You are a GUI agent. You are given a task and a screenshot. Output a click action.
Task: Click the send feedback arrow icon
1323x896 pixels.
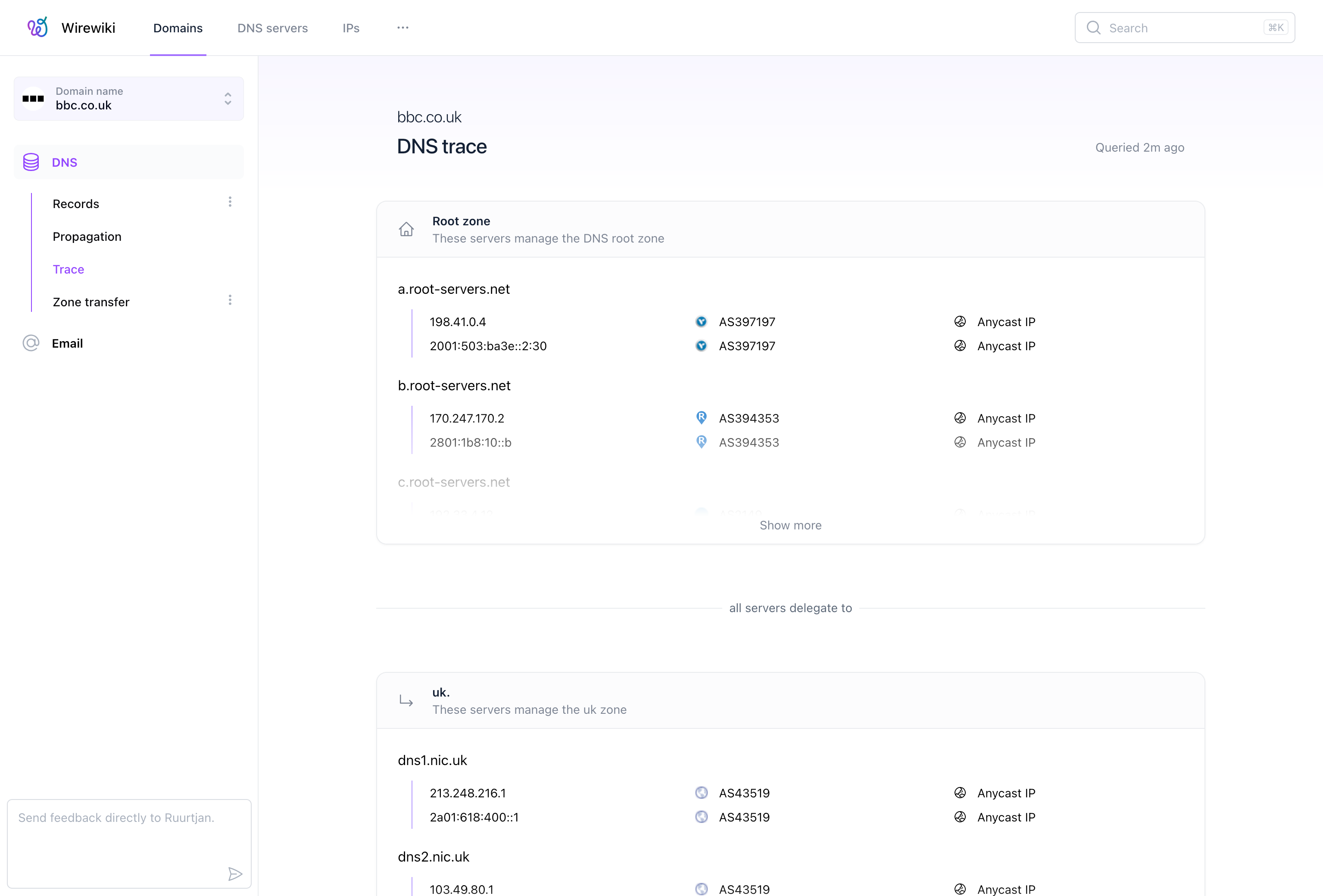point(235,874)
